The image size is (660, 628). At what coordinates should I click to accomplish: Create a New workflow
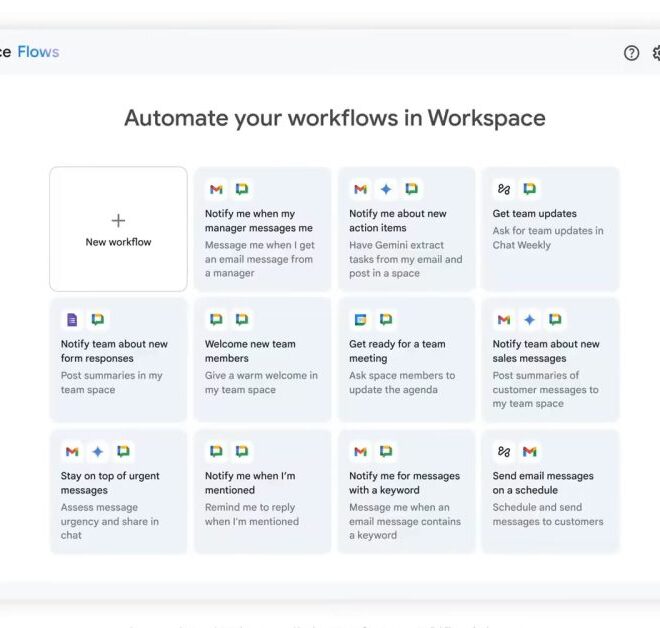[118, 229]
